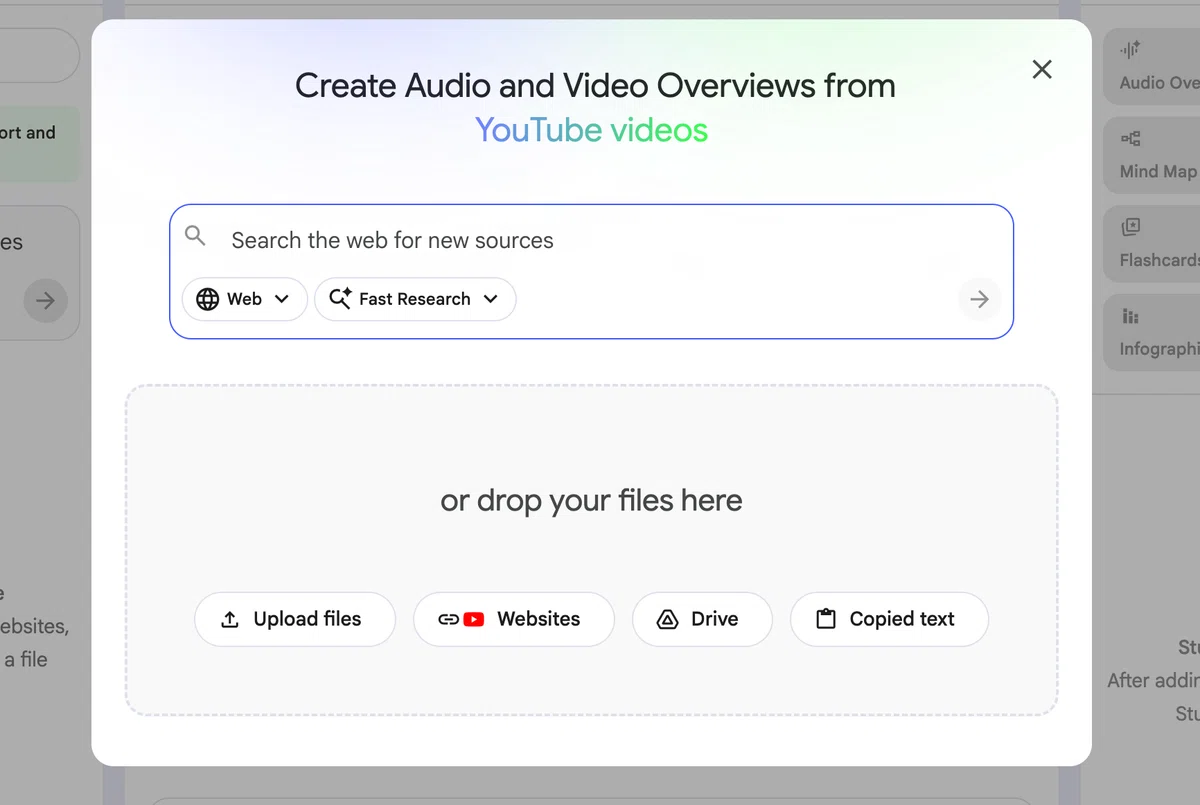The width and height of the screenshot is (1200, 805).
Task: Click the upload arrow icon
Action: [230, 619]
